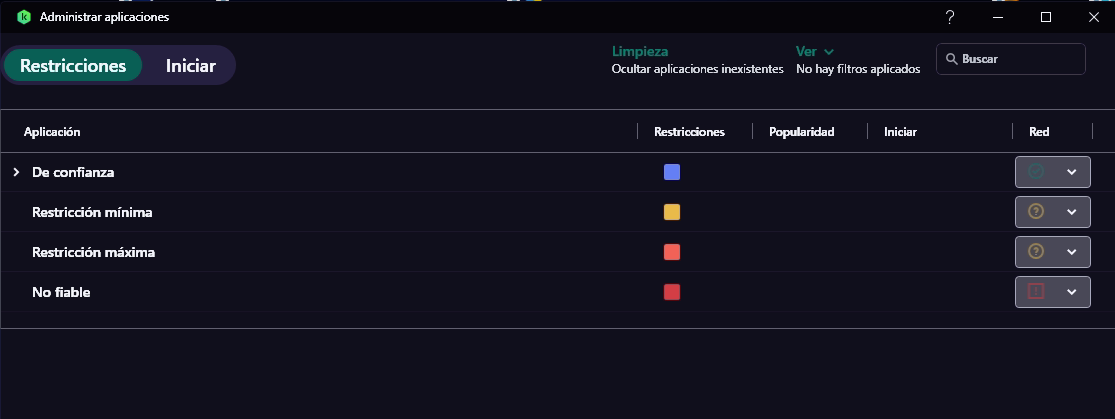Click the Buscar search field
The height and width of the screenshot is (419, 1115).
[1020, 59]
